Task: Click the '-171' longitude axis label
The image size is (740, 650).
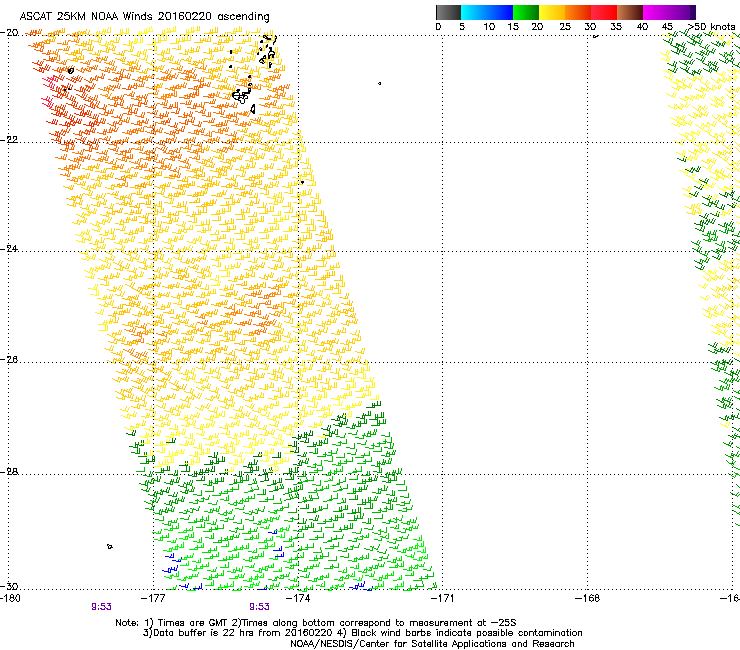Action: 443,598
